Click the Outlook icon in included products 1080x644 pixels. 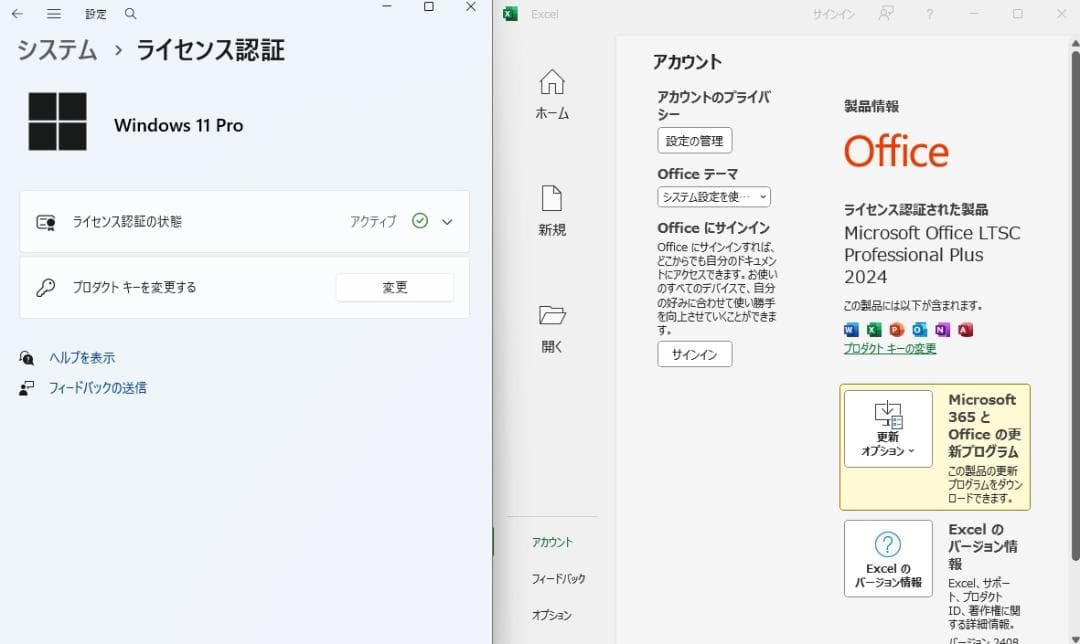coord(920,329)
